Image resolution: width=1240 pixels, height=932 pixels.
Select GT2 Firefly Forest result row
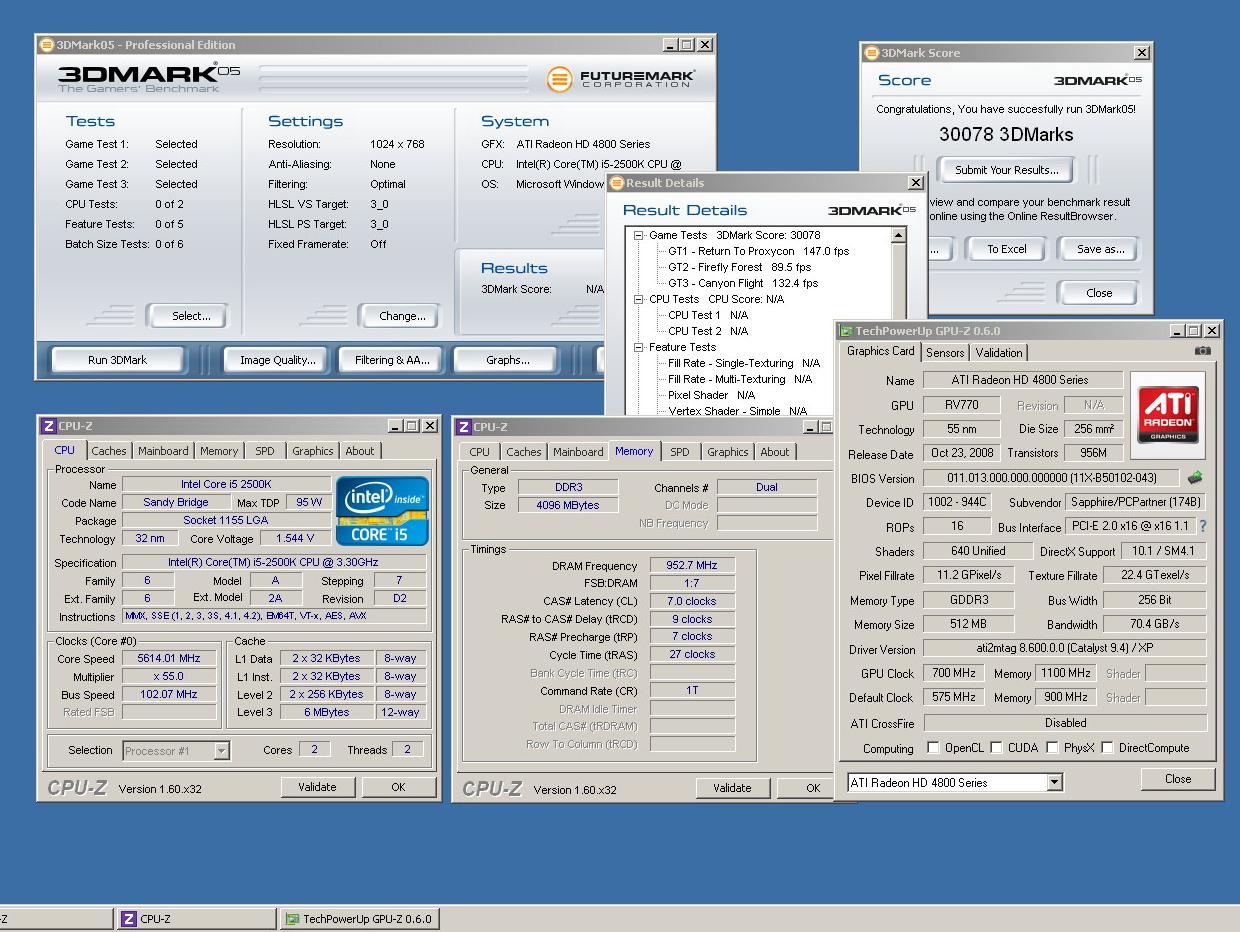coord(739,267)
